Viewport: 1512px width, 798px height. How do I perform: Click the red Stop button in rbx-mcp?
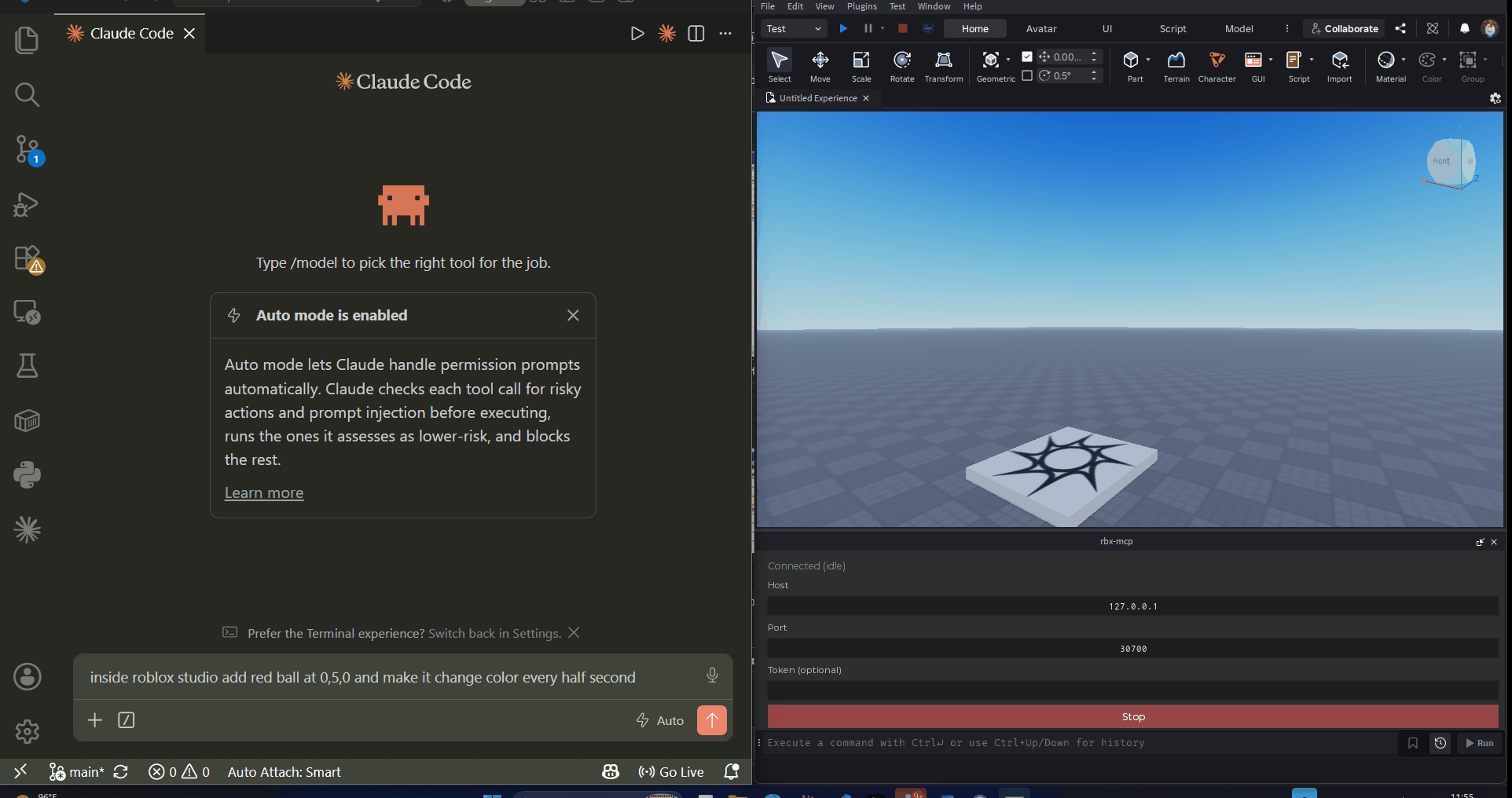point(1133,716)
